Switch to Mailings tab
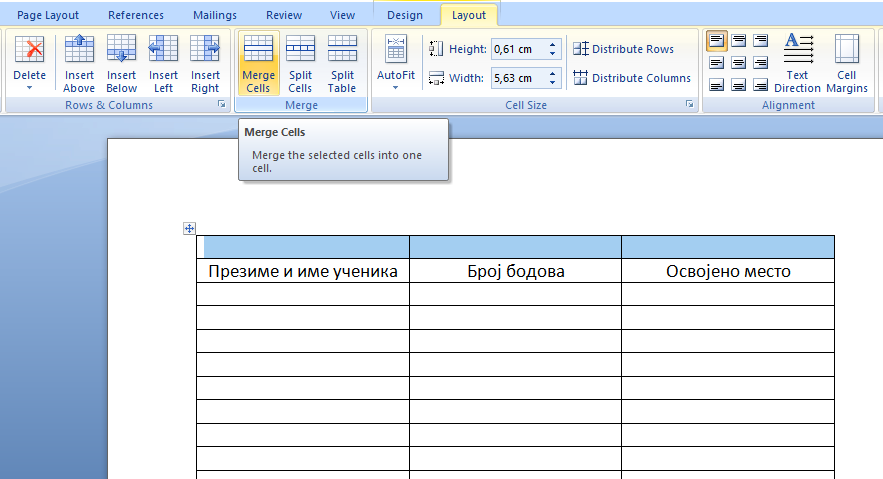The height and width of the screenshot is (479, 883). coord(215,15)
